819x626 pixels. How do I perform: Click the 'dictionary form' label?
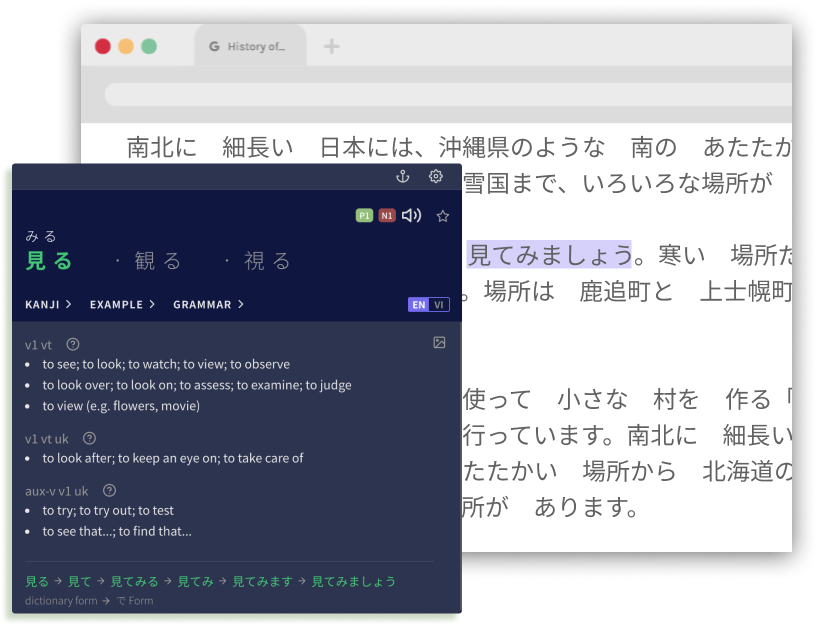(x=61, y=601)
